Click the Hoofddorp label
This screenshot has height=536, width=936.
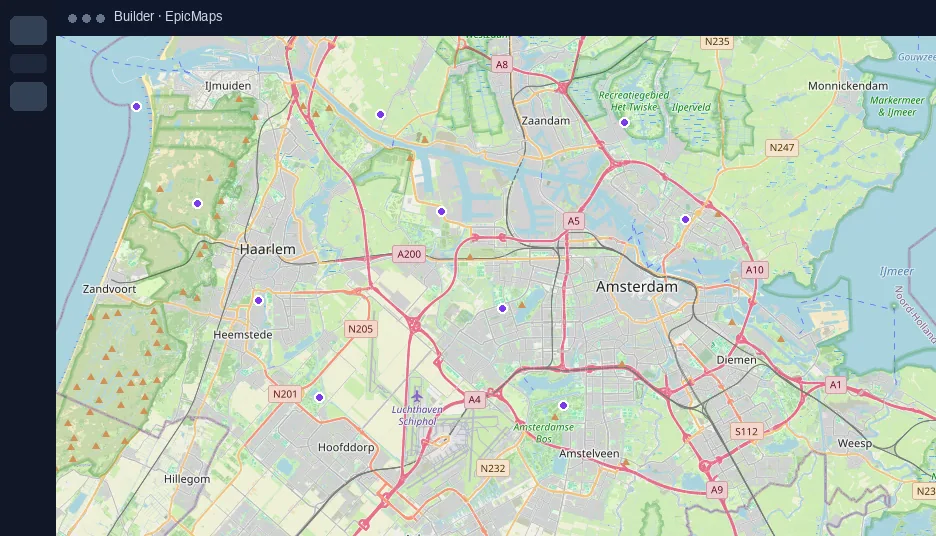click(346, 448)
